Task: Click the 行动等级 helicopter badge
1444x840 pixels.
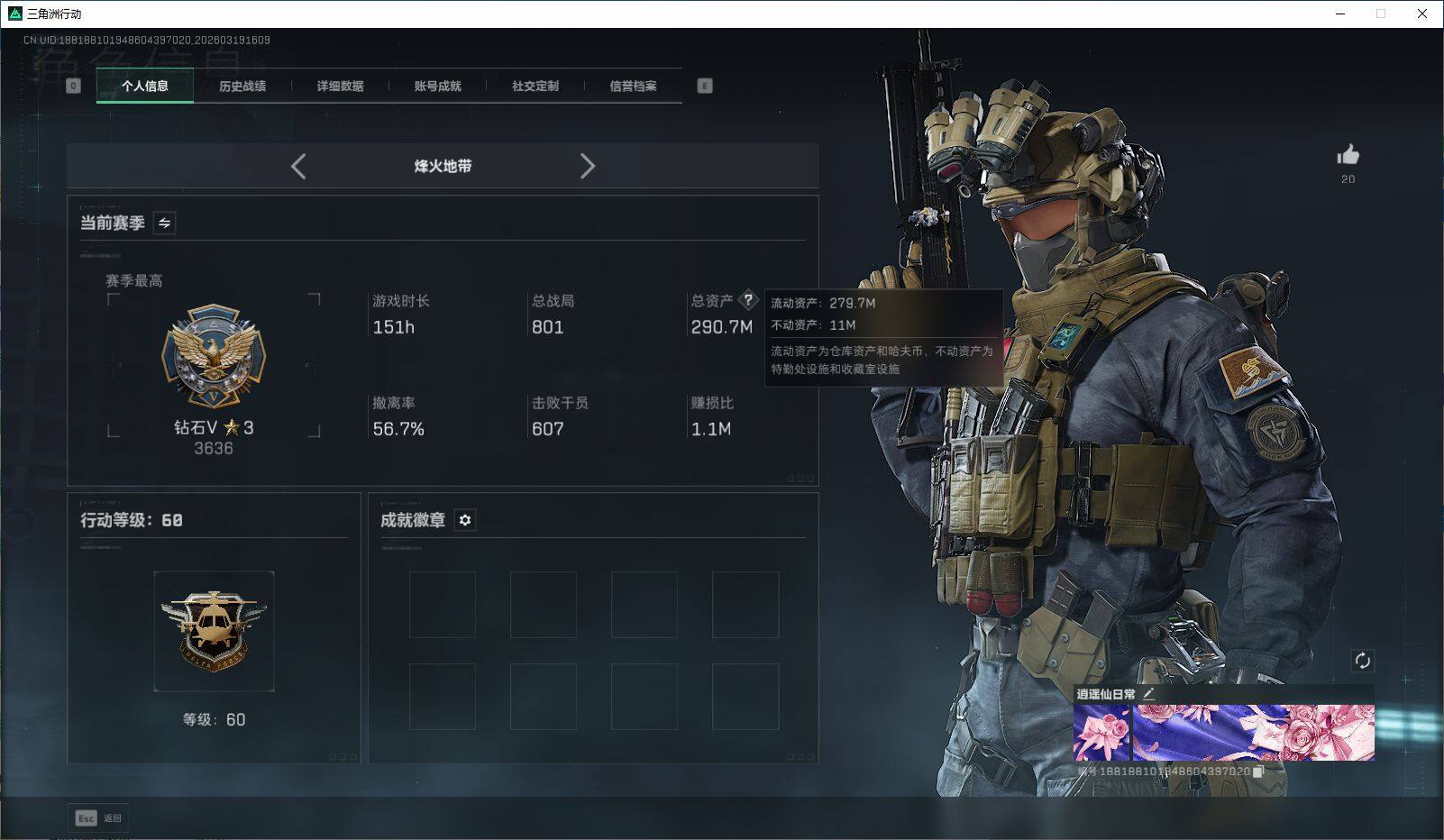Action: pyautogui.click(x=214, y=631)
